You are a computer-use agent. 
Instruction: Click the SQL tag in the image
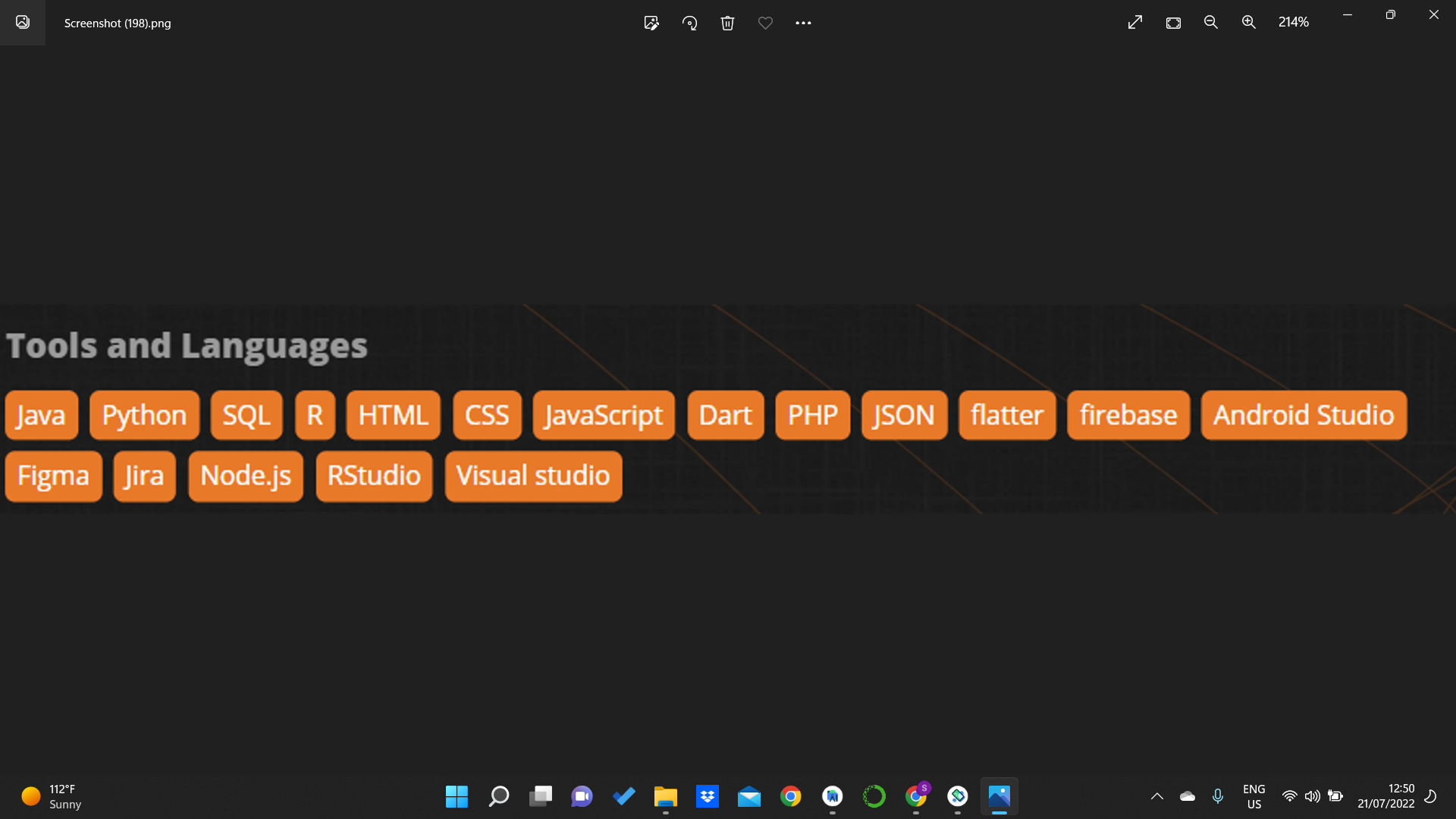tap(246, 416)
